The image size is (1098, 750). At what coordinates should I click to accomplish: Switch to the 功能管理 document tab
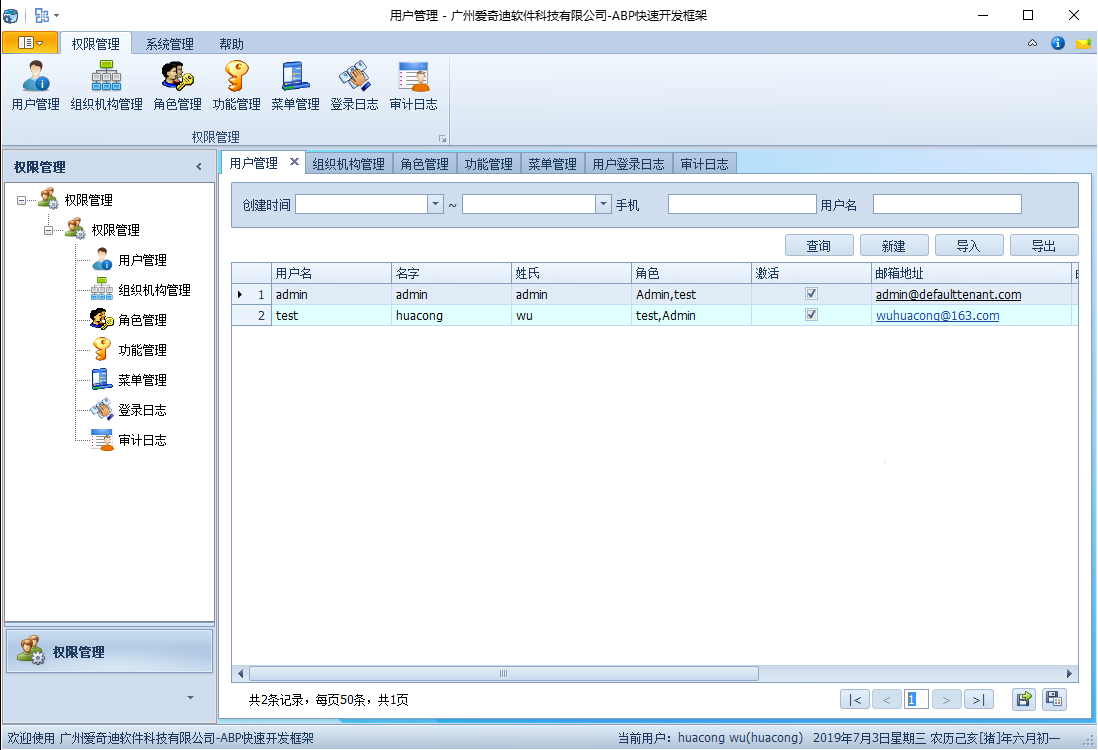click(x=489, y=164)
